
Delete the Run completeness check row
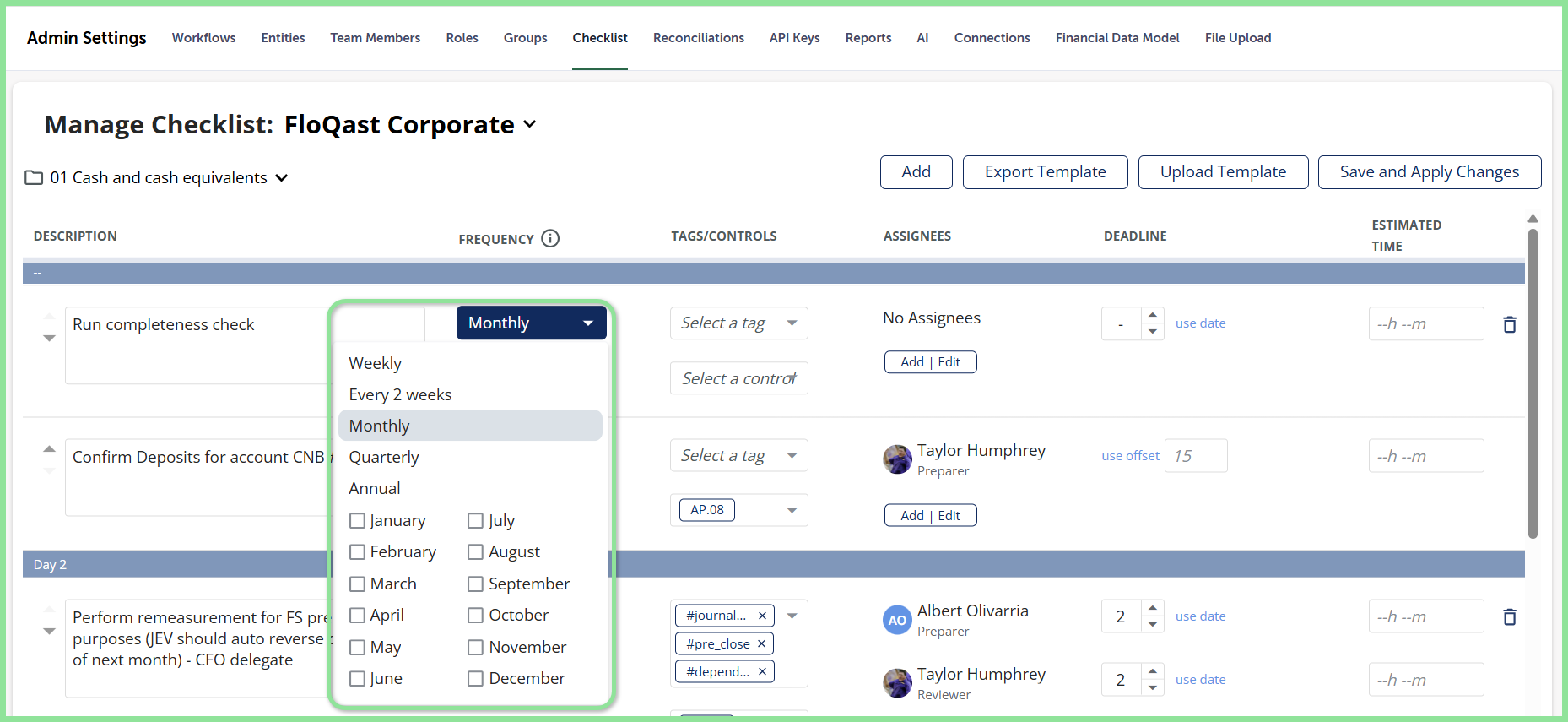[x=1510, y=324]
